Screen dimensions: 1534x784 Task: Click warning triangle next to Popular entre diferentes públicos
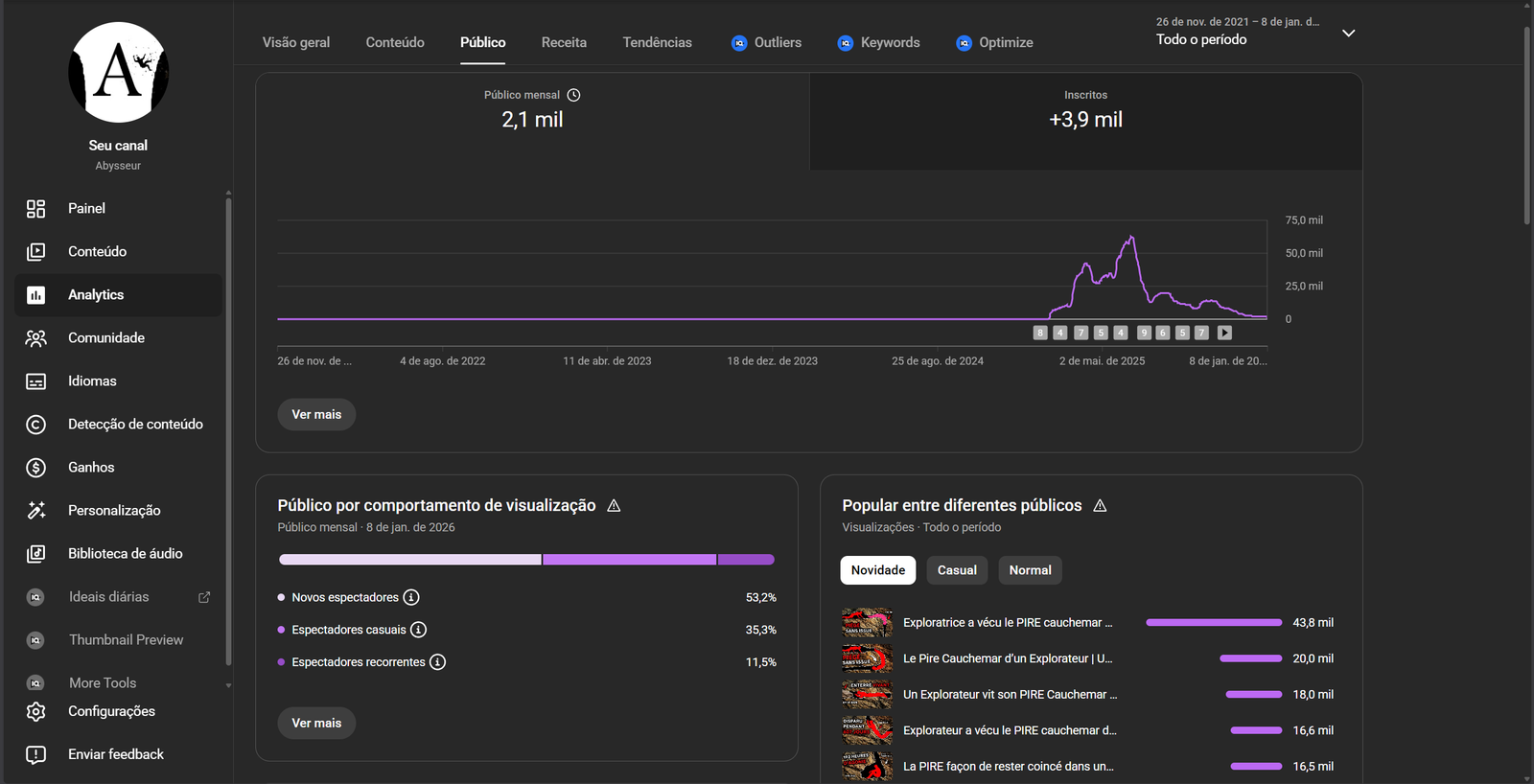pos(1100,505)
